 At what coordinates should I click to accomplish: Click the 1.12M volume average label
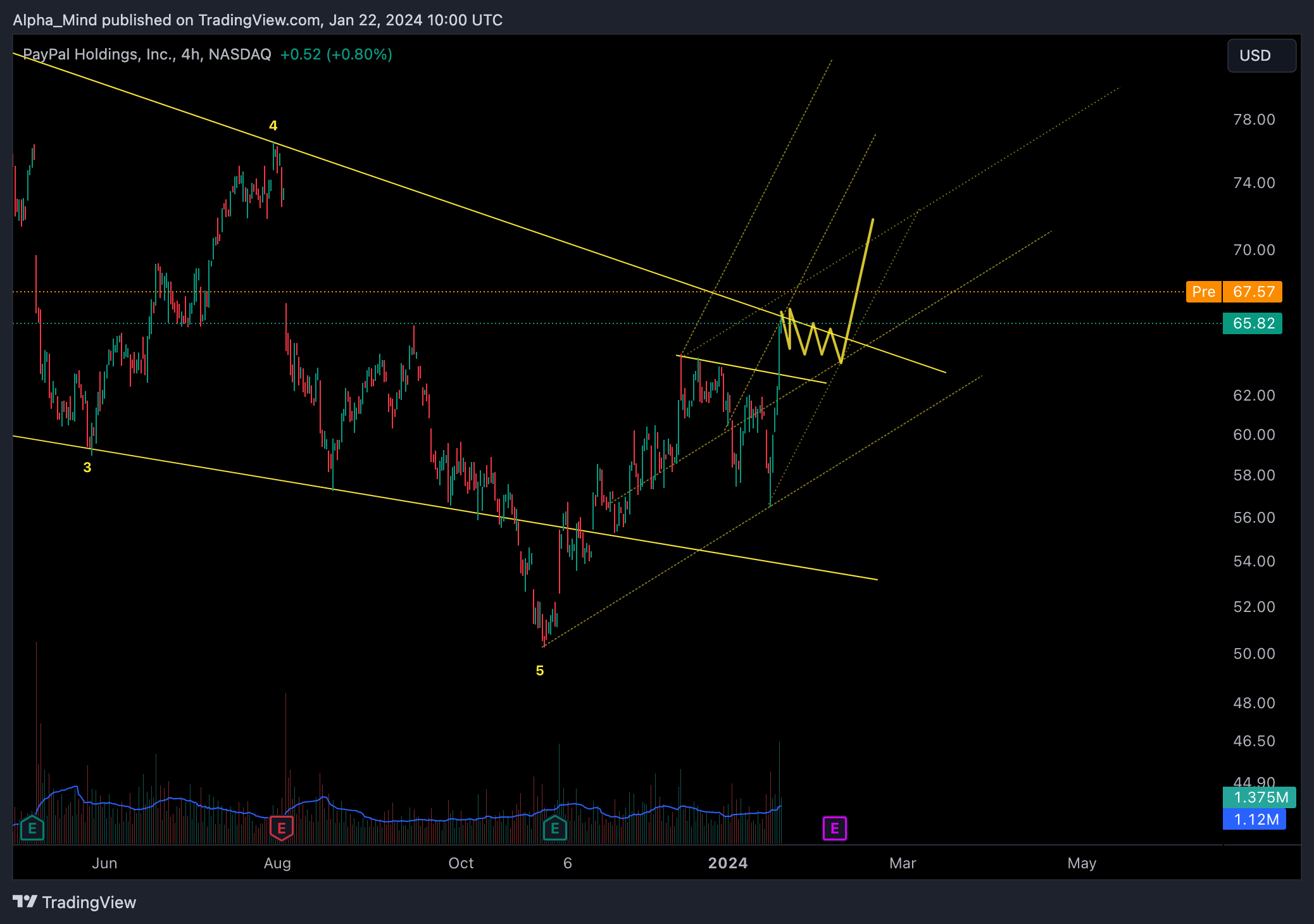[1255, 820]
